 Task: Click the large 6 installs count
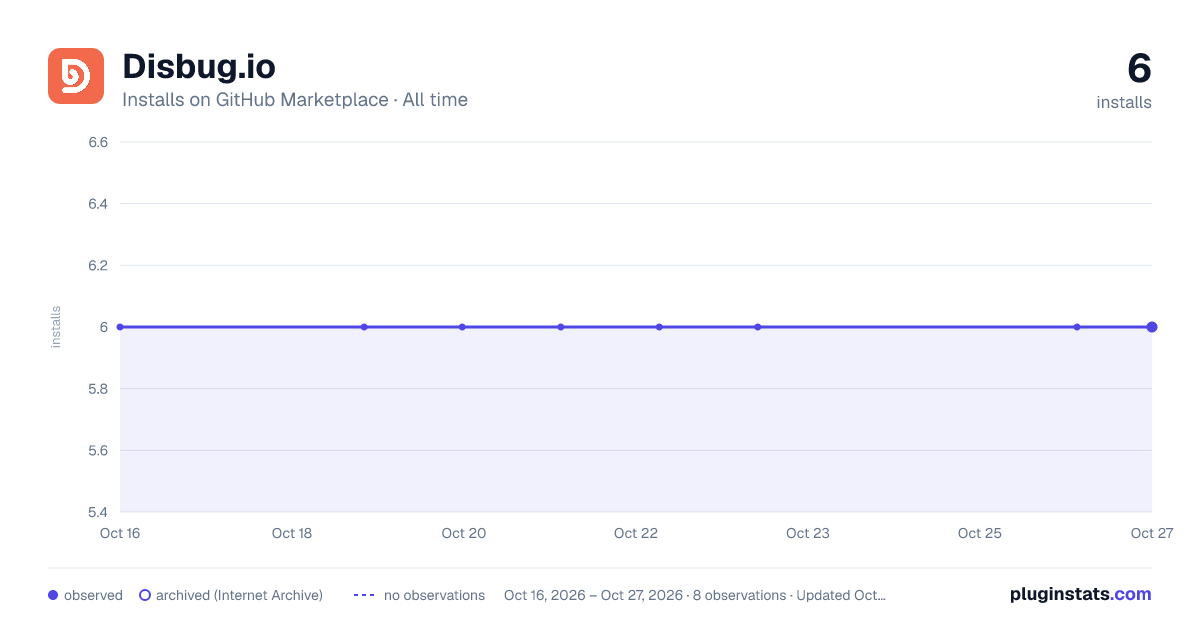click(x=1139, y=69)
